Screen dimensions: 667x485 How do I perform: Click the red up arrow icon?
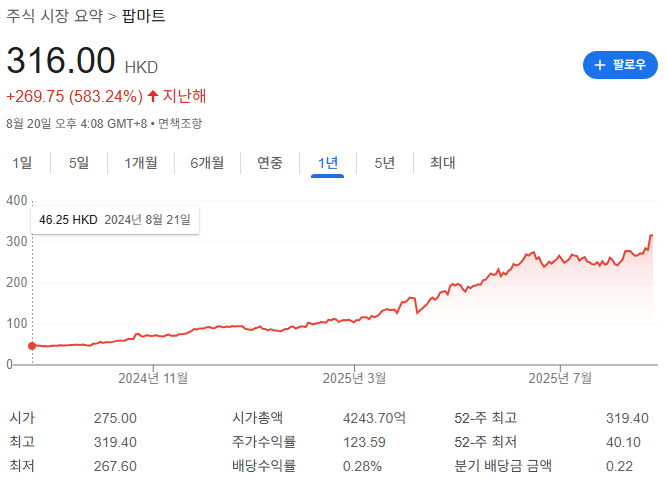click(x=153, y=96)
